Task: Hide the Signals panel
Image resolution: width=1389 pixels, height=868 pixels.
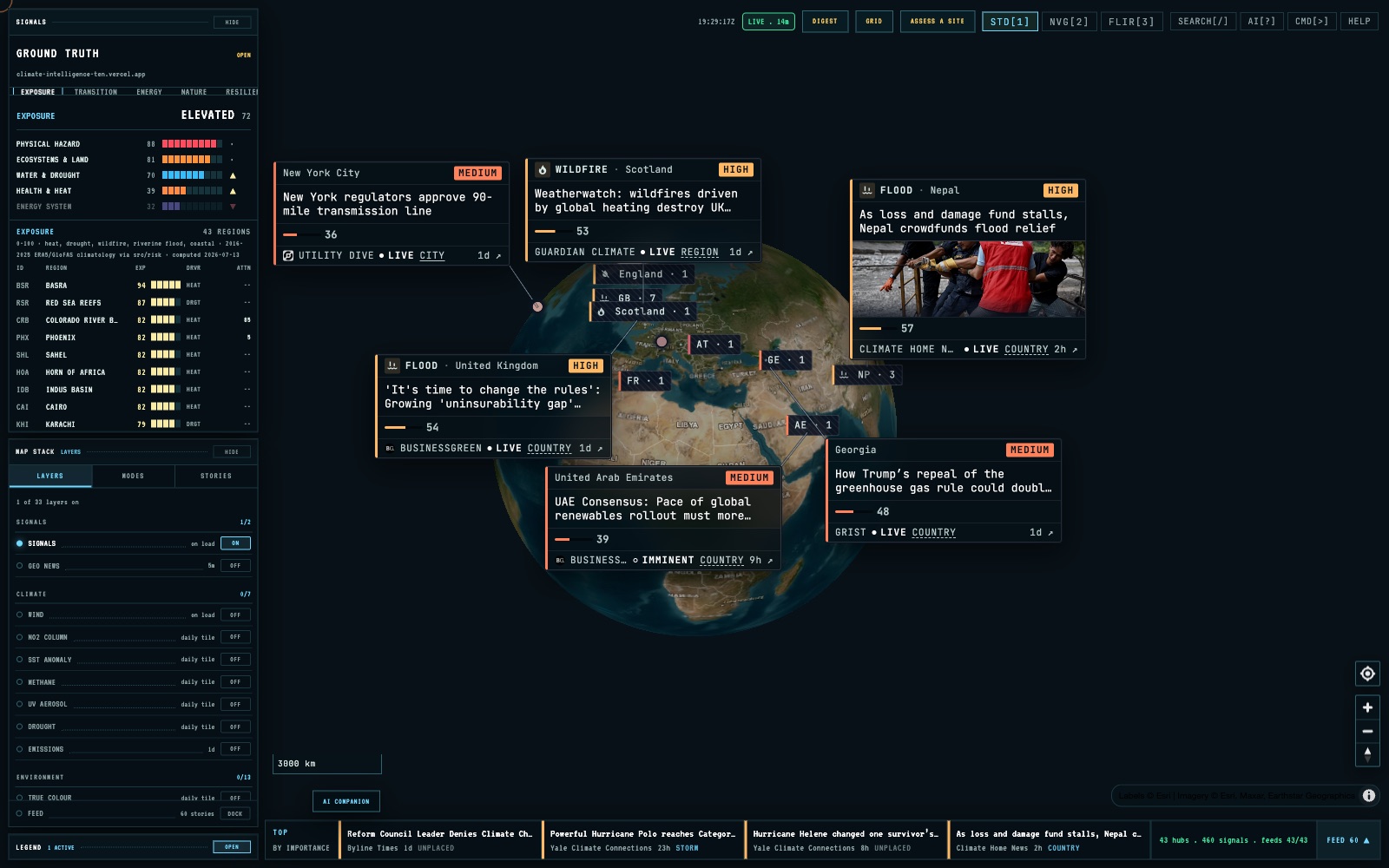Action: [232, 22]
